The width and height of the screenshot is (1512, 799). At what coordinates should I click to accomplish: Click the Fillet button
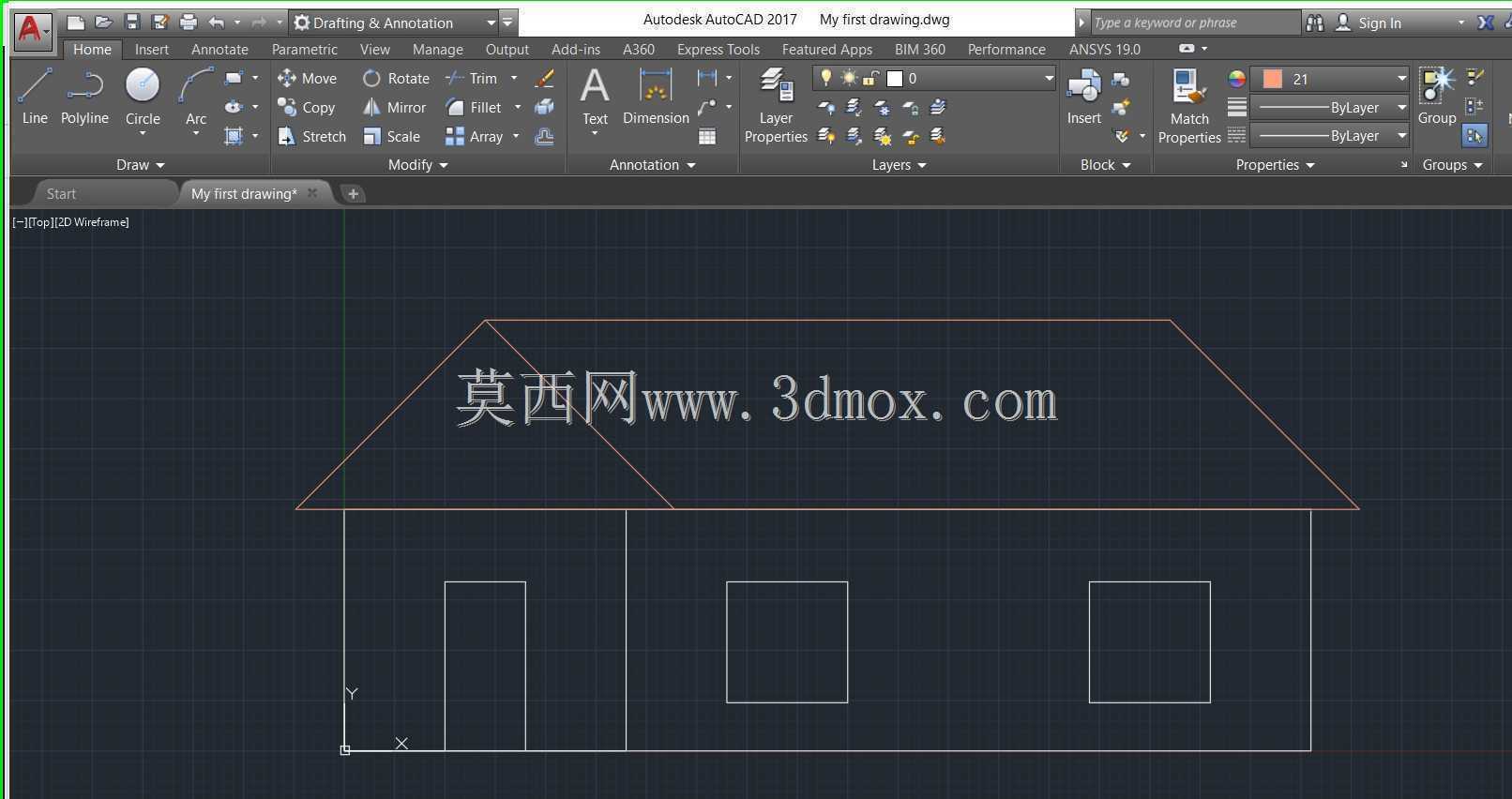pyautogui.click(x=474, y=108)
